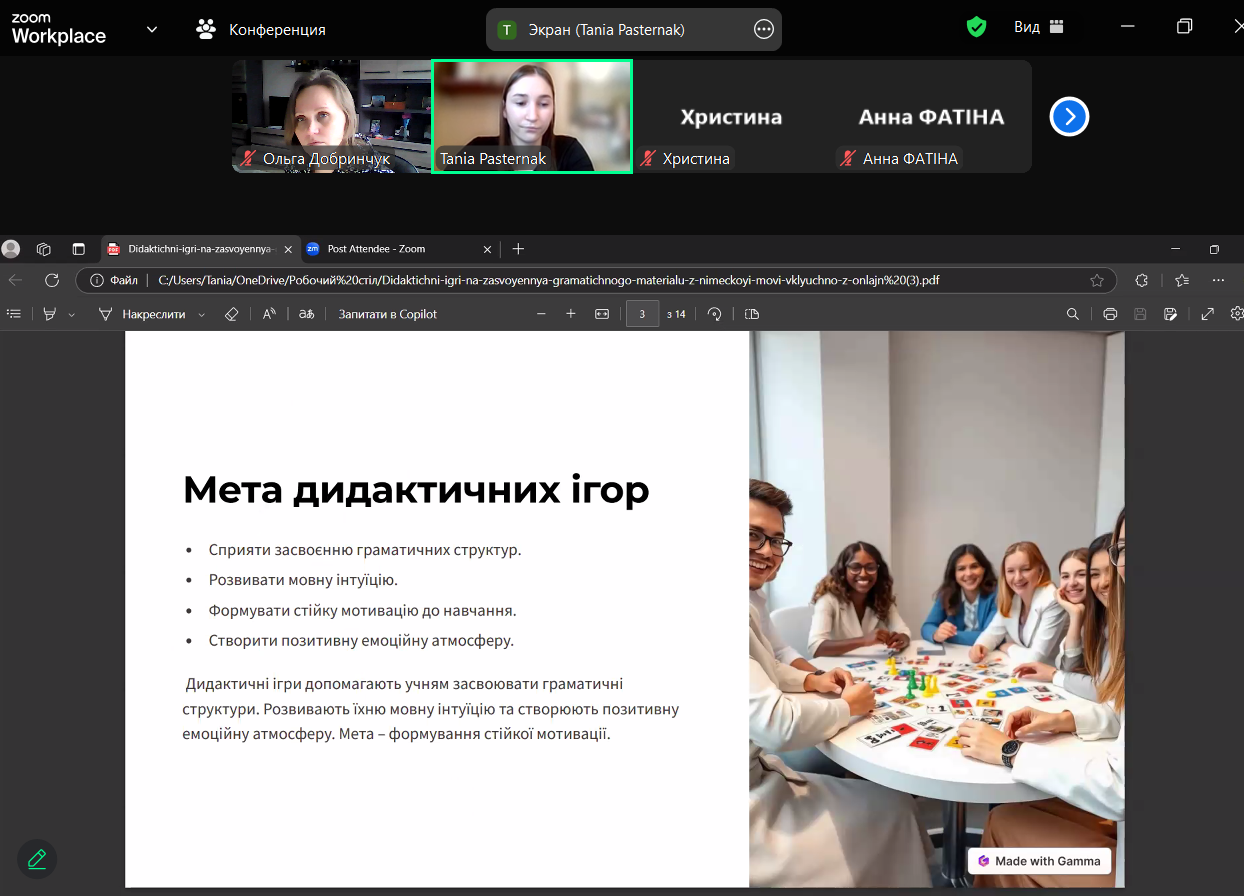Click the address bar file path
1244x896 pixels.
(549, 281)
